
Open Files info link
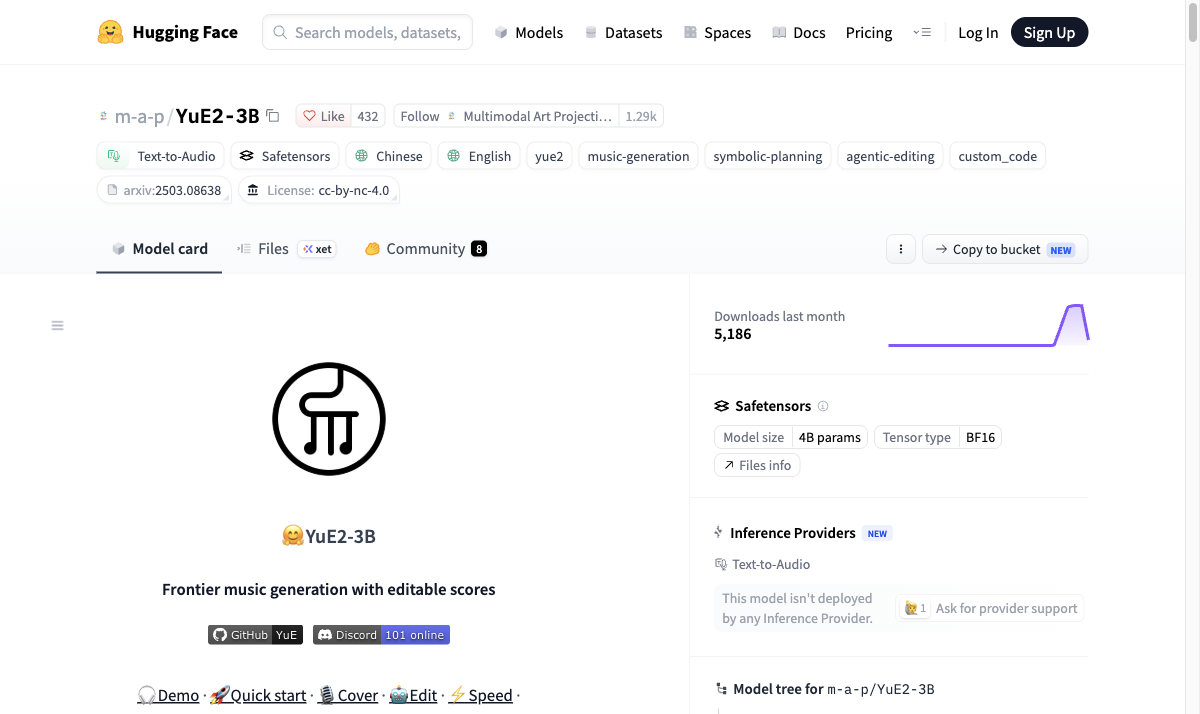click(x=757, y=465)
